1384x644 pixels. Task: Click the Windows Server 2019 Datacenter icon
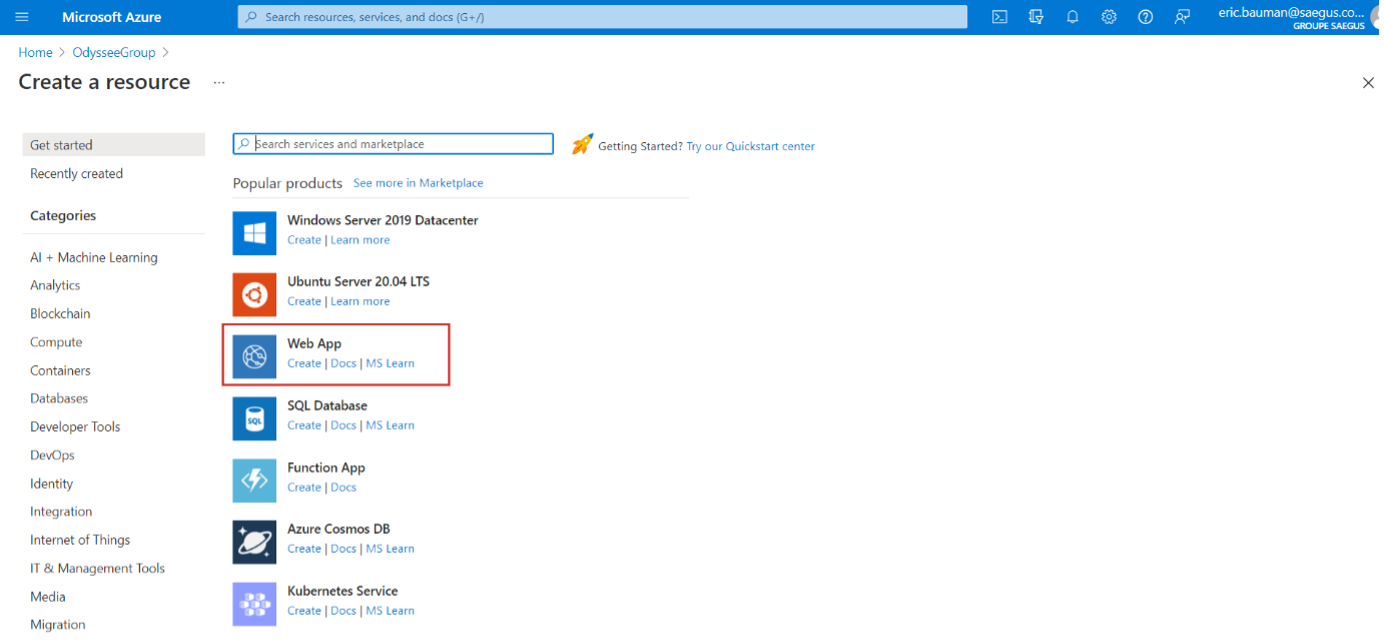(254, 233)
